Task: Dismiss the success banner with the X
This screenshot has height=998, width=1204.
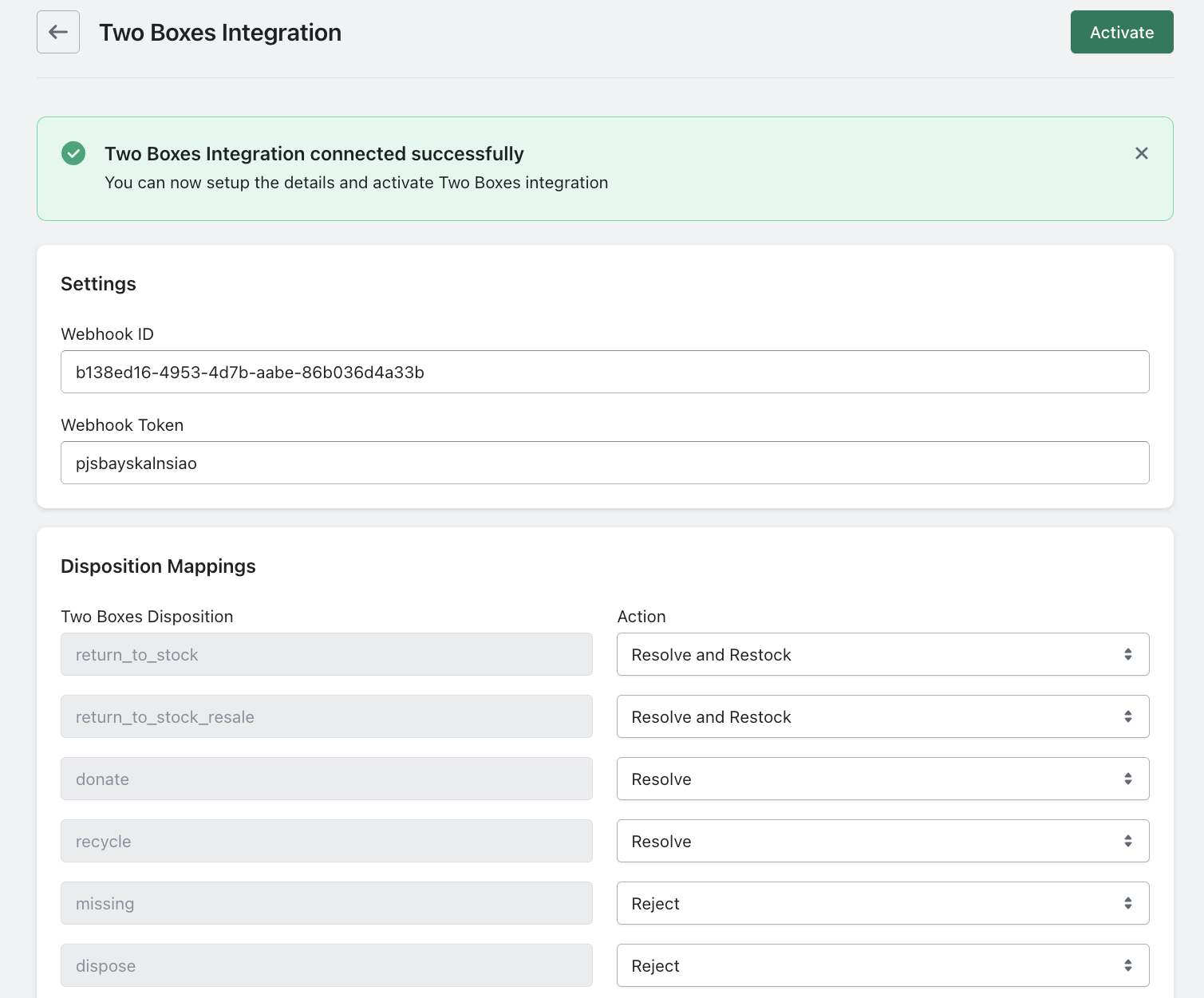Action: (1142, 153)
